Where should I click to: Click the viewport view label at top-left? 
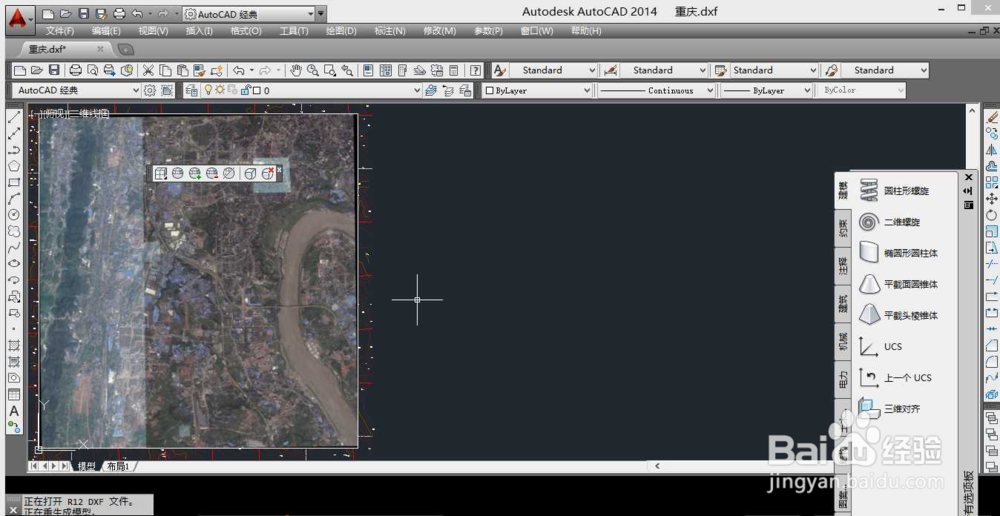(x=70, y=114)
